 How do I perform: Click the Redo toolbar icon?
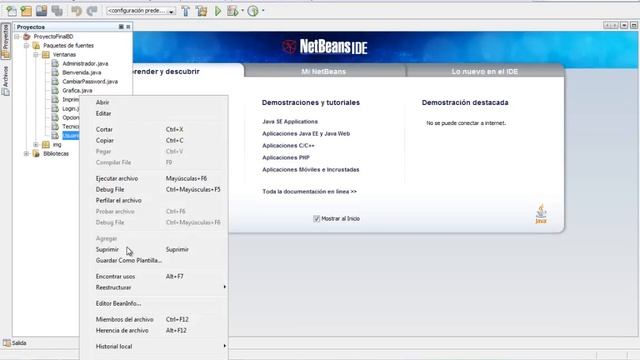tap(92, 11)
